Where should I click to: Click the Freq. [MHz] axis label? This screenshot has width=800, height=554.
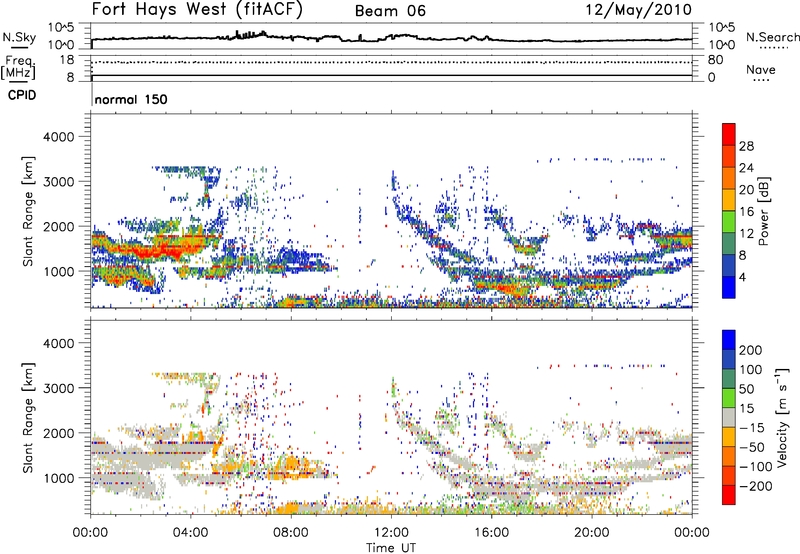tap(18, 67)
